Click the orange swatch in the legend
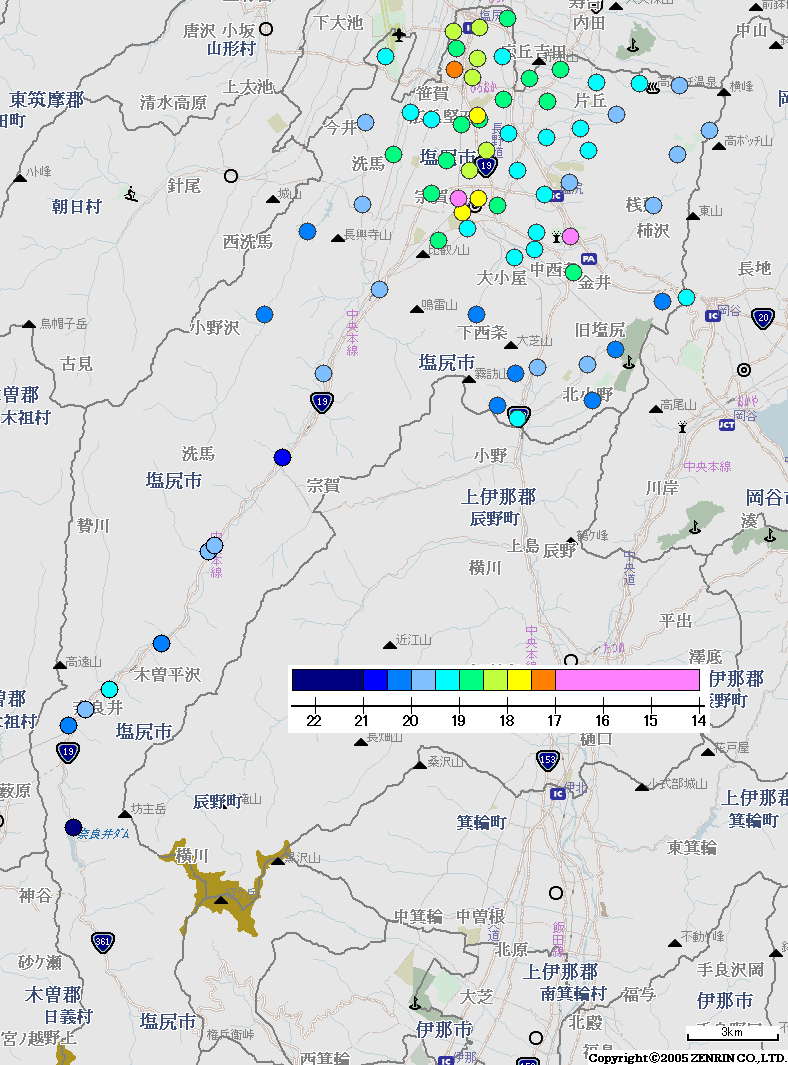 point(543,680)
